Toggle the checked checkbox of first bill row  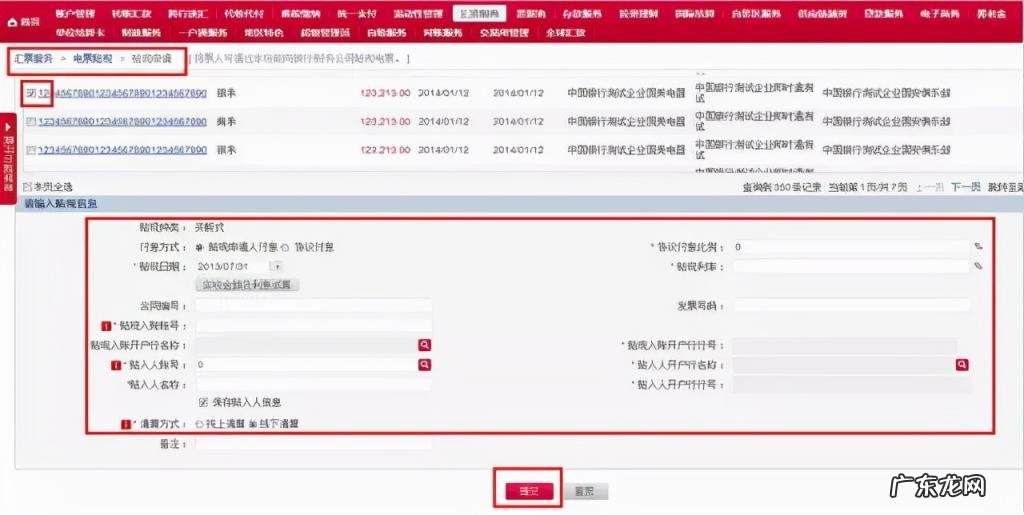pos(31,93)
